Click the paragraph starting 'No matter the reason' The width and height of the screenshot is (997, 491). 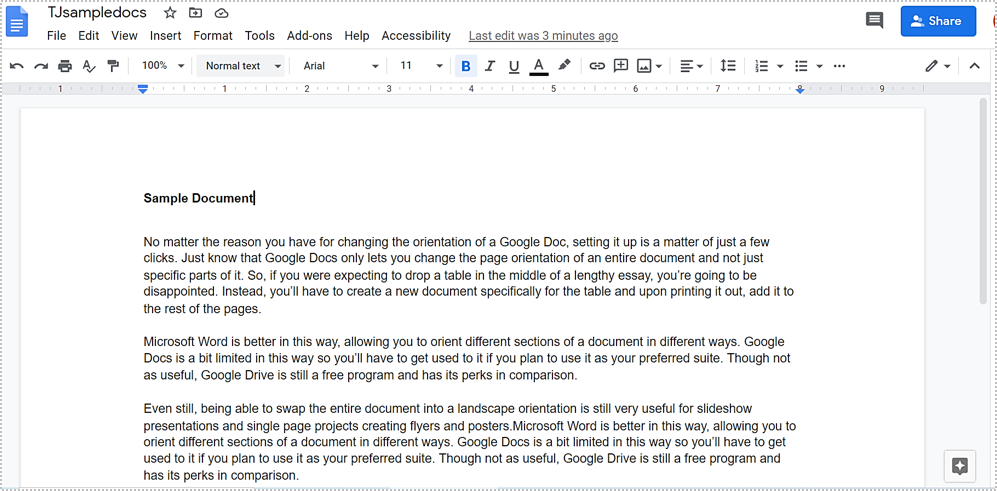(x=469, y=276)
